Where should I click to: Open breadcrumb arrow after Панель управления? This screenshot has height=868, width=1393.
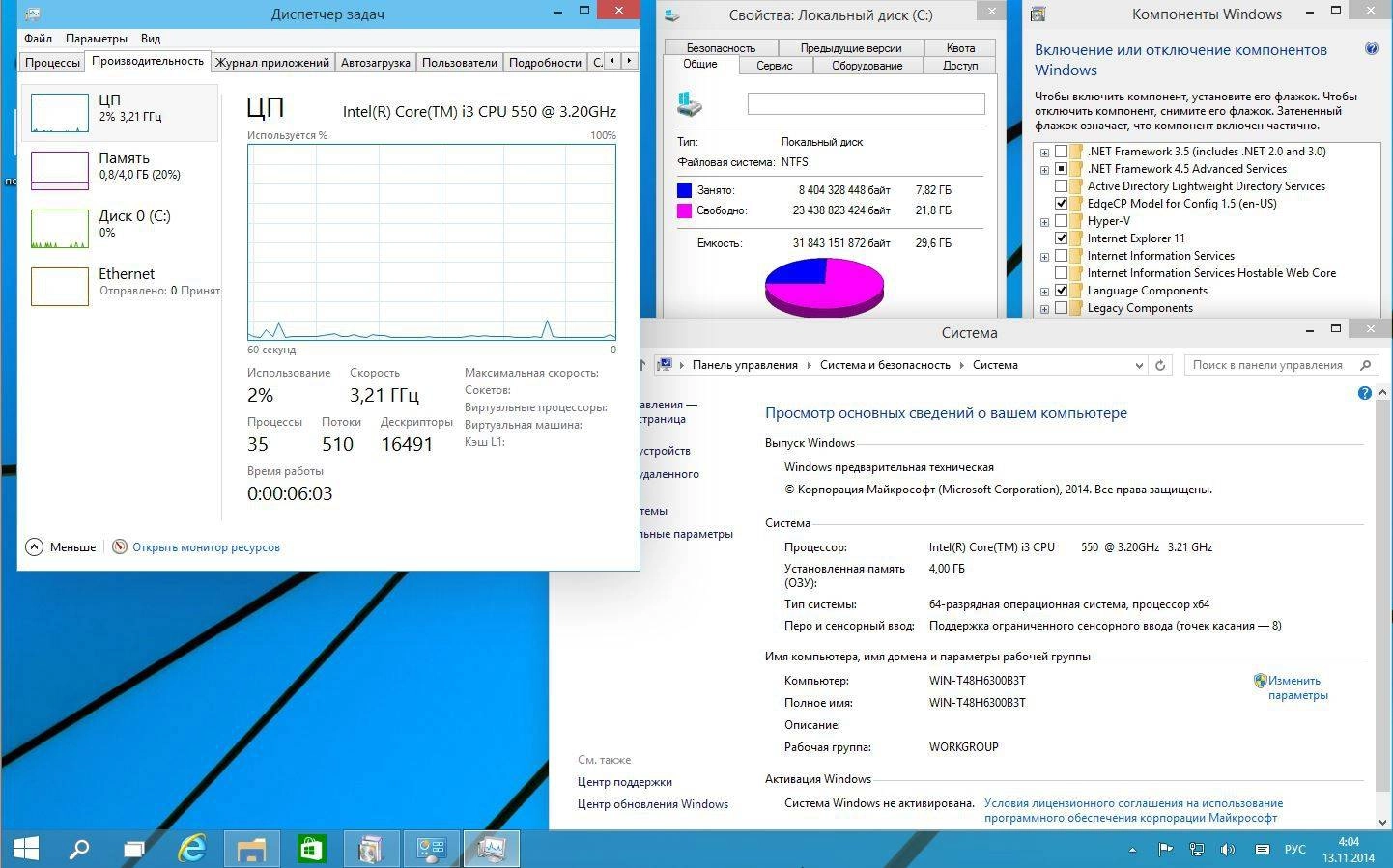click(x=809, y=365)
